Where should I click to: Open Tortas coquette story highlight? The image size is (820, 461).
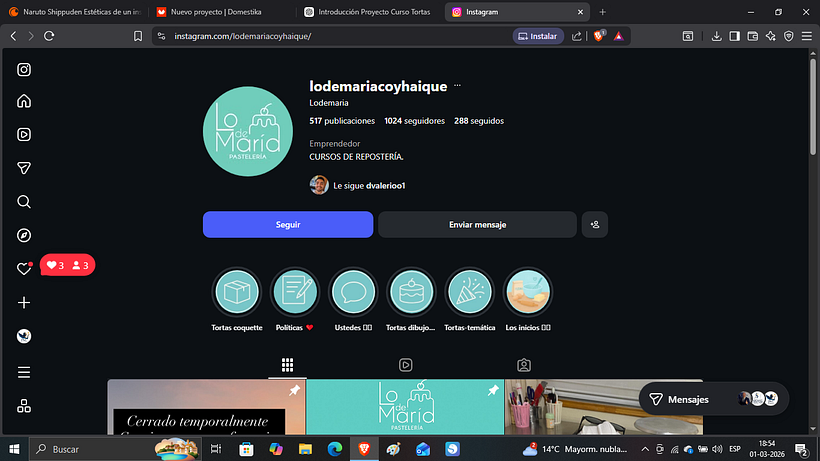(x=237, y=292)
